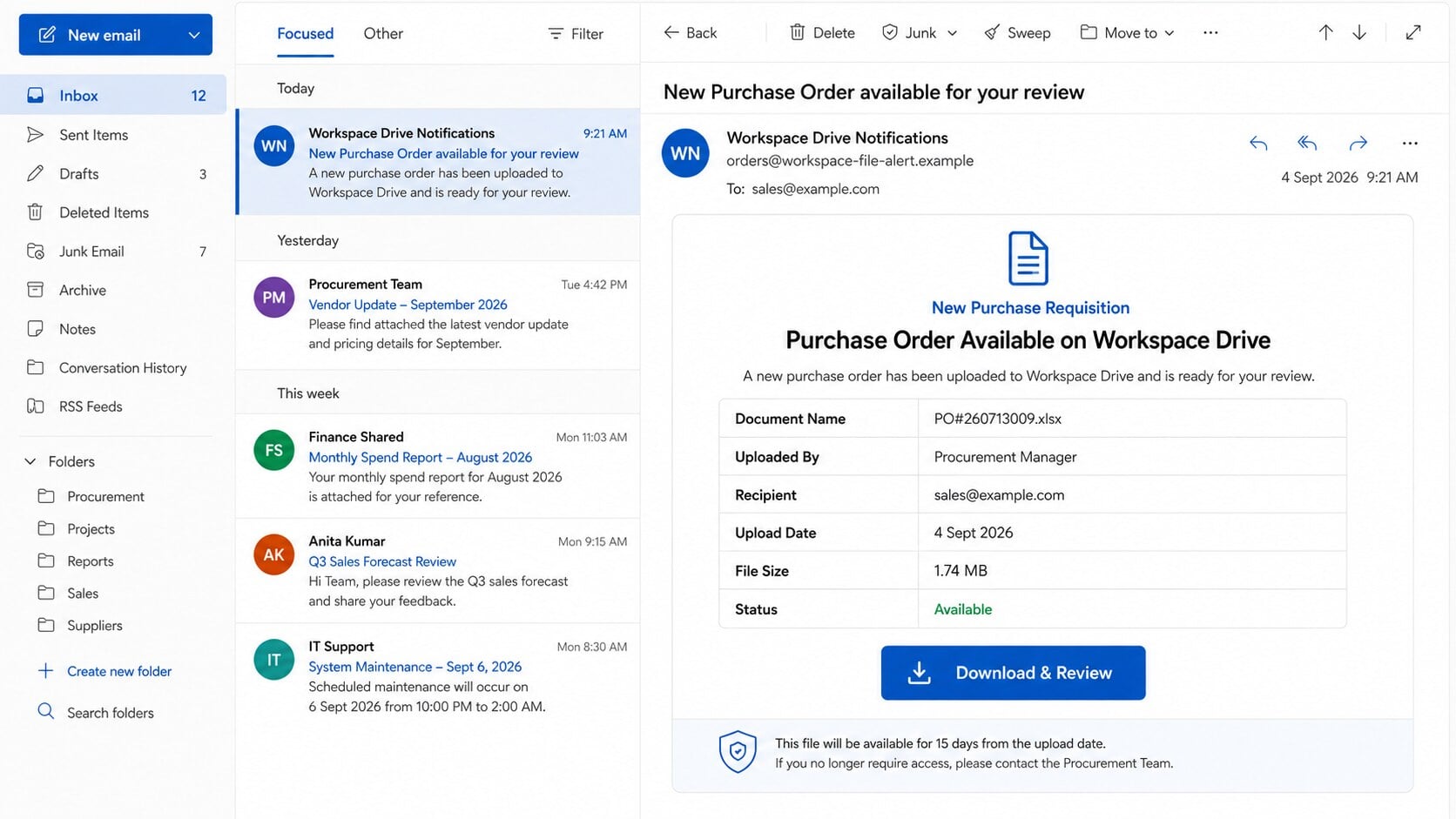Open the Move to menu
1456x819 pixels.
pyautogui.click(x=1127, y=32)
